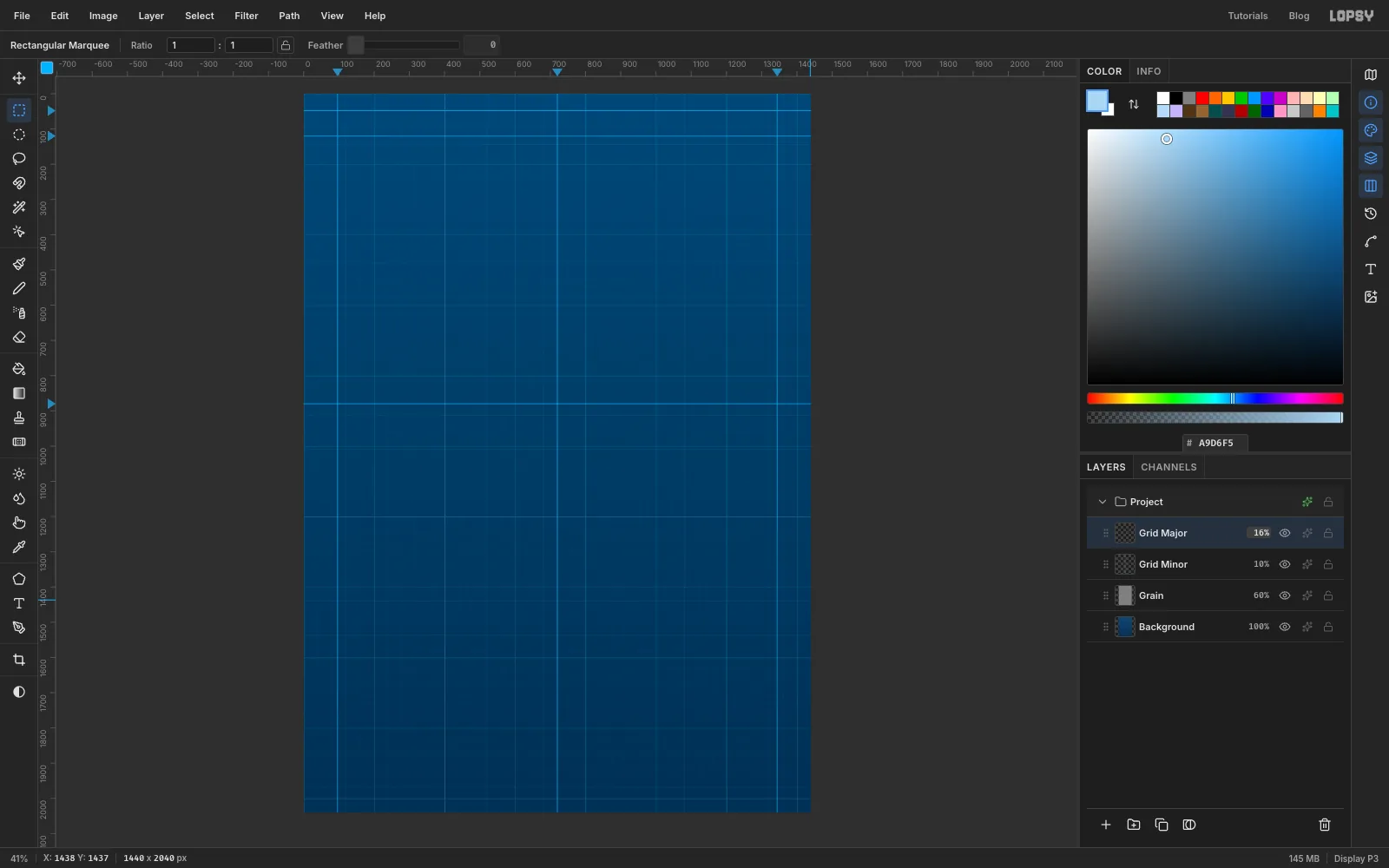Click the new group folder button
This screenshot has width=1389, height=868.
pyautogui.click(x=1134, y=825)
